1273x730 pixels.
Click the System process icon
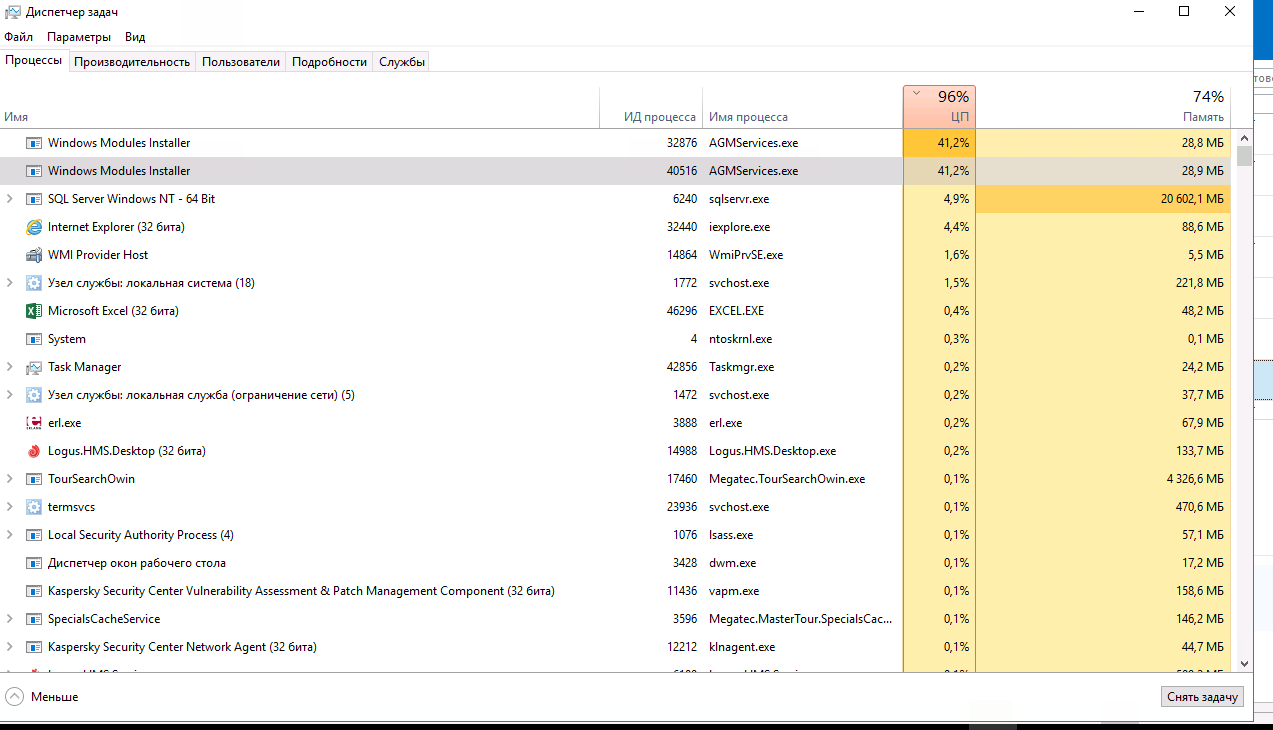click(x=34, y=339)
